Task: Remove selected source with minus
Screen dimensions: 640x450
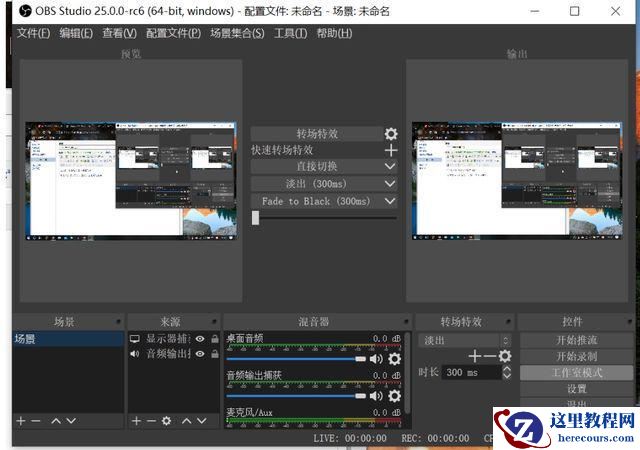Action: pyautogui.click(x=151, y=421)
